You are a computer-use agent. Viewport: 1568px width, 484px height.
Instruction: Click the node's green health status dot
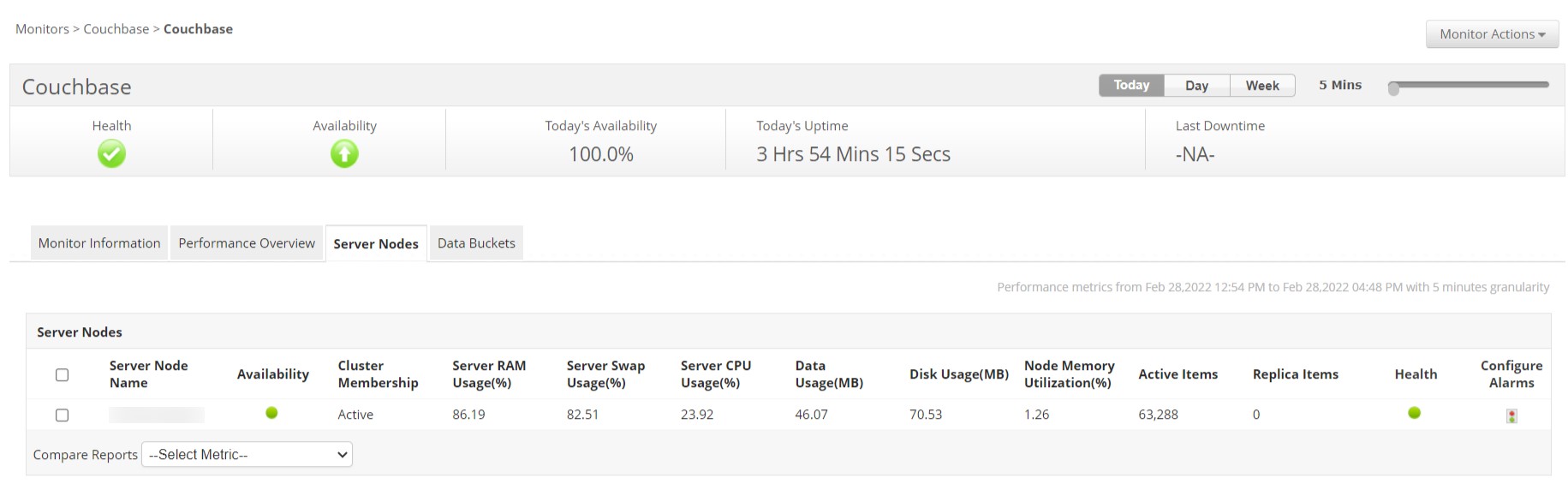point(1414,413)
